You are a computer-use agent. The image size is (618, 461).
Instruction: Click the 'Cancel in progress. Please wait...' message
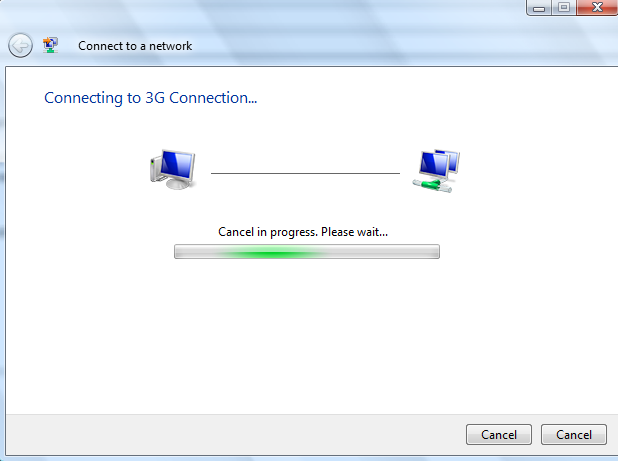pos(303,232)
